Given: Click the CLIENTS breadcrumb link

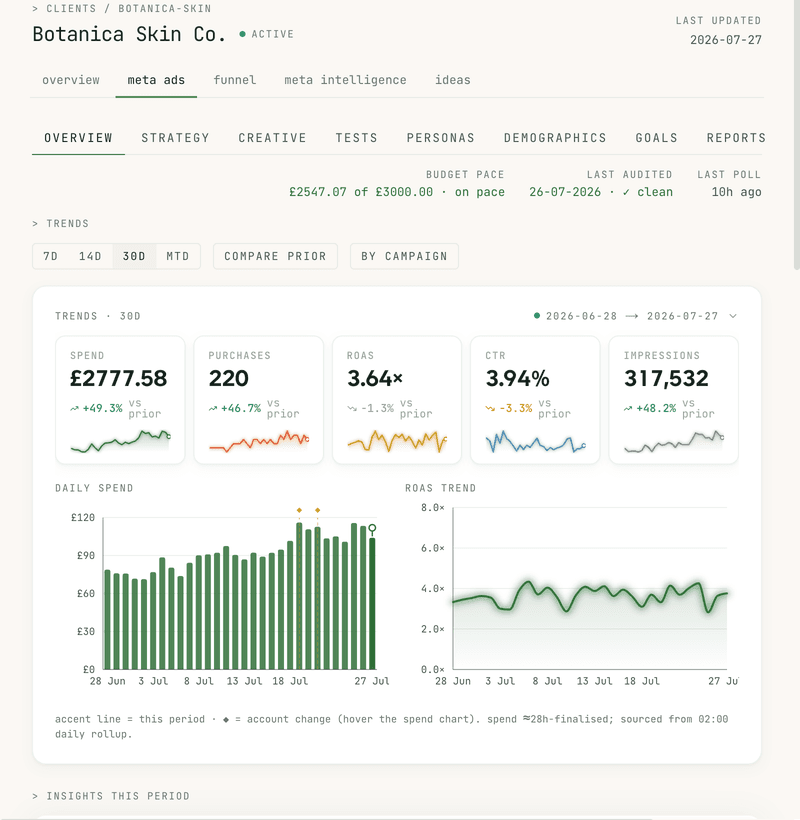Looking at the screenshot, I should (71, 9).
